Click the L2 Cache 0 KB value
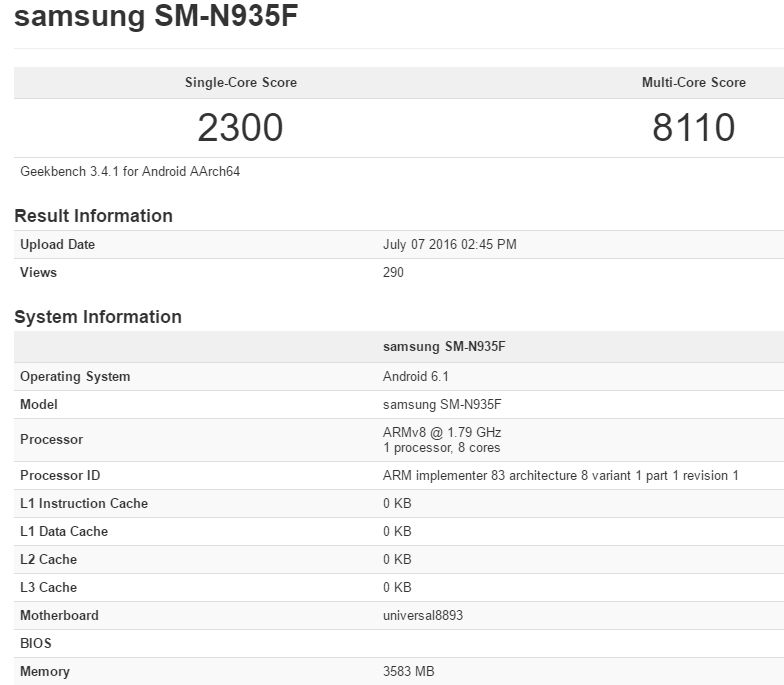 (x=397, y=560)
